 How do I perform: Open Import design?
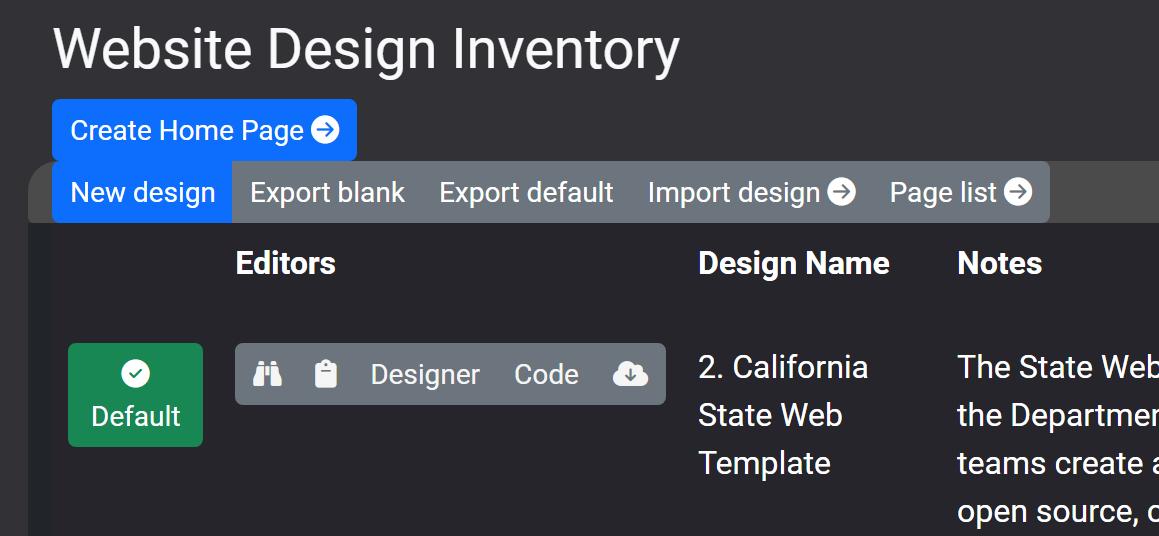734,192
